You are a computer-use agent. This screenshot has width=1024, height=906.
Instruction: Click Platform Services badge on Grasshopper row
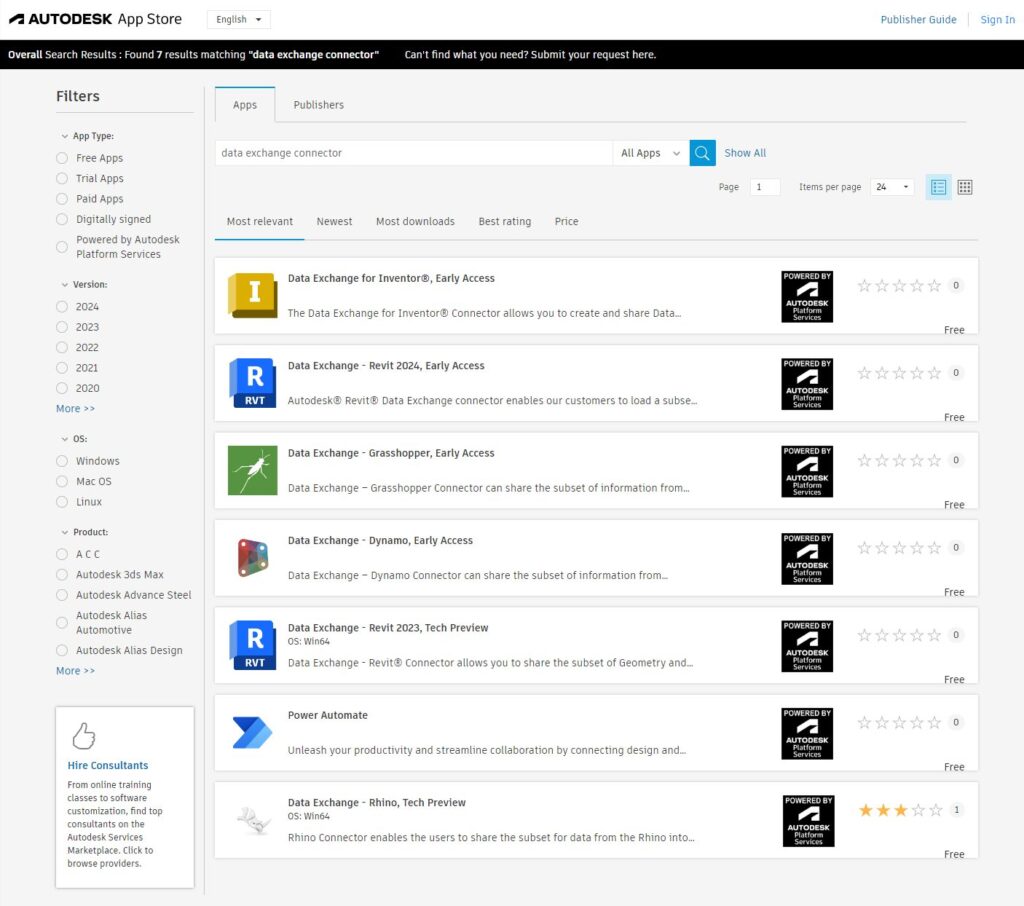click(807, 472)
